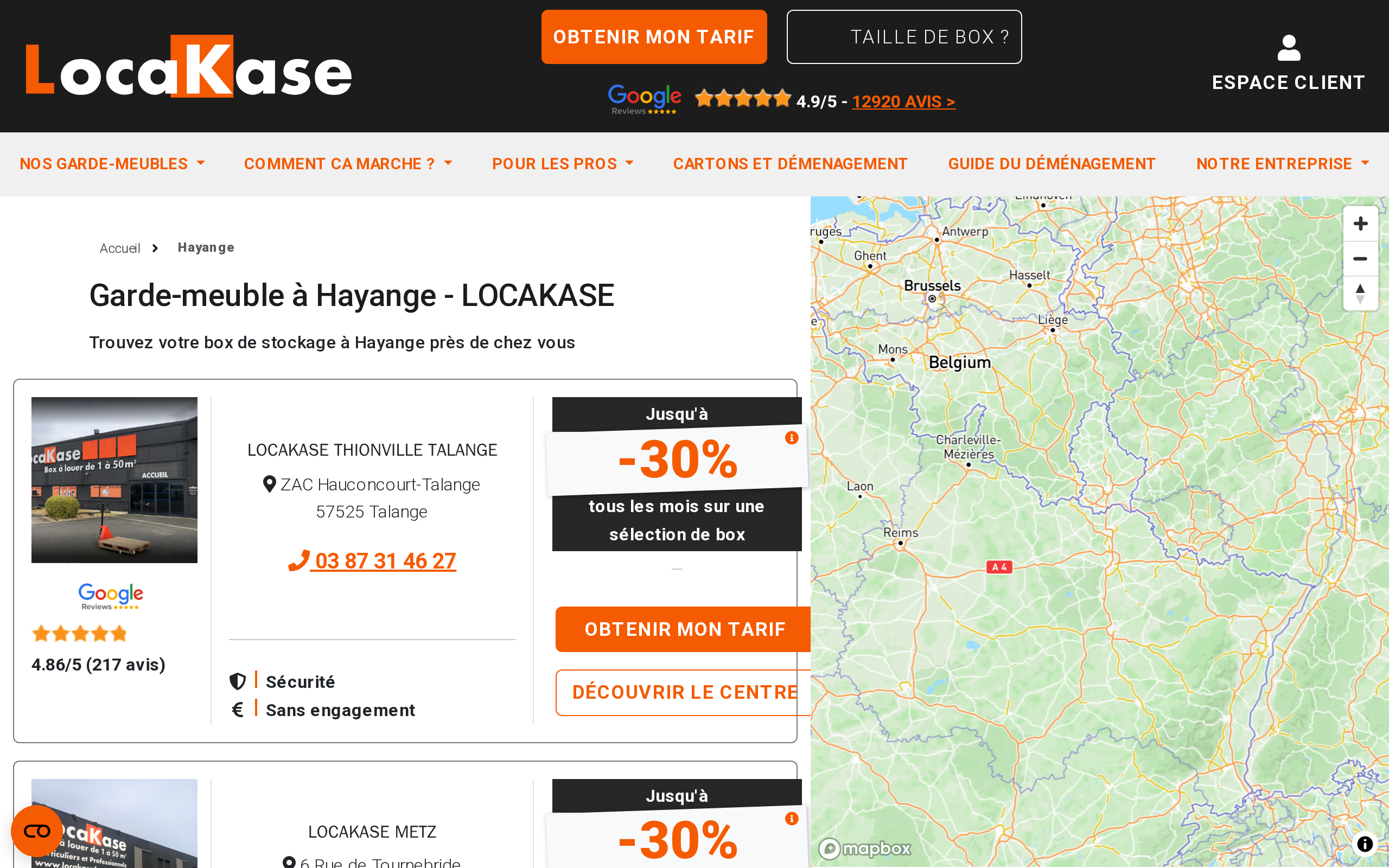
Task: Click Obtenir mon tarif in header
Action: [x=654, y=37]
